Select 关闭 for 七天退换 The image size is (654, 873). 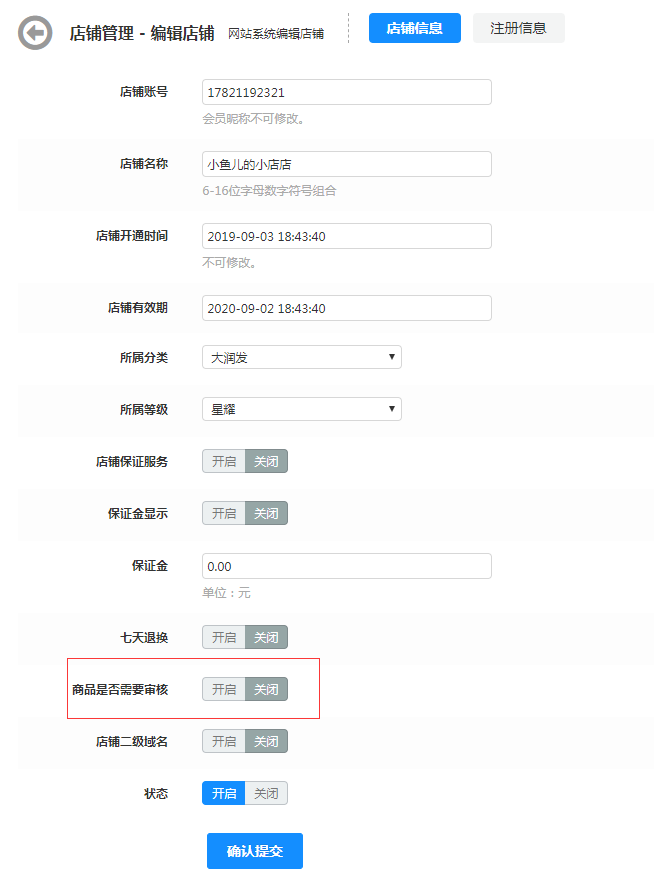[266, 637]
